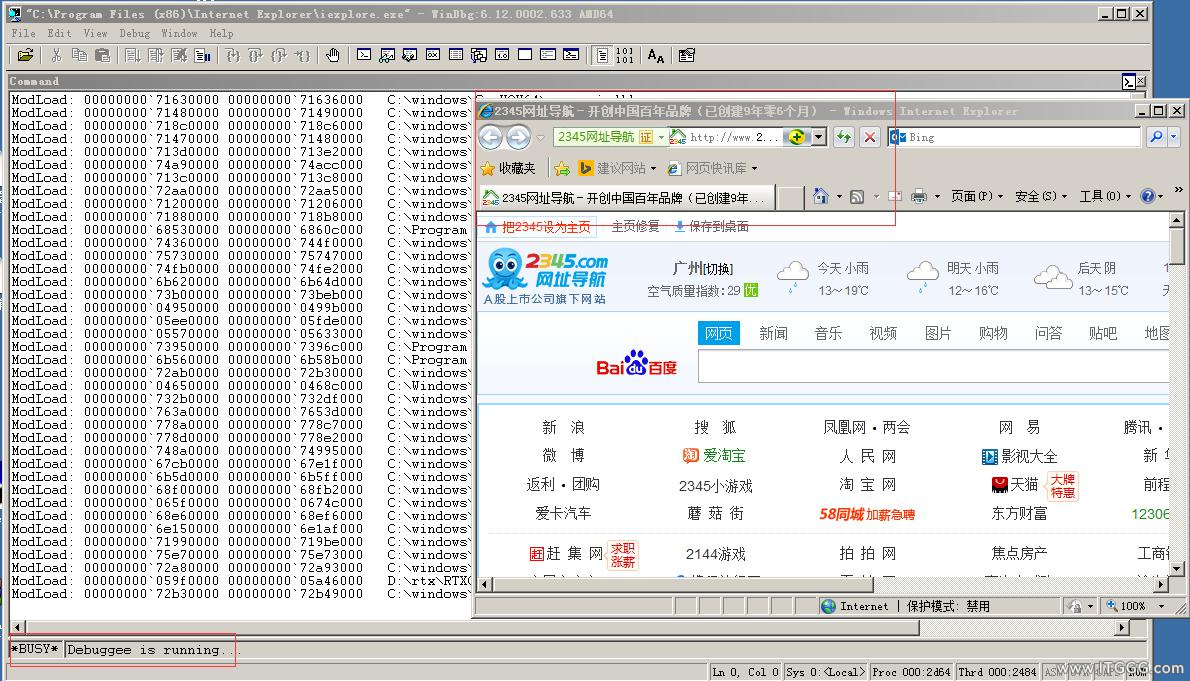Open the Locals window toolbar icon
1190x681 pixels.
tap(410, 55)
